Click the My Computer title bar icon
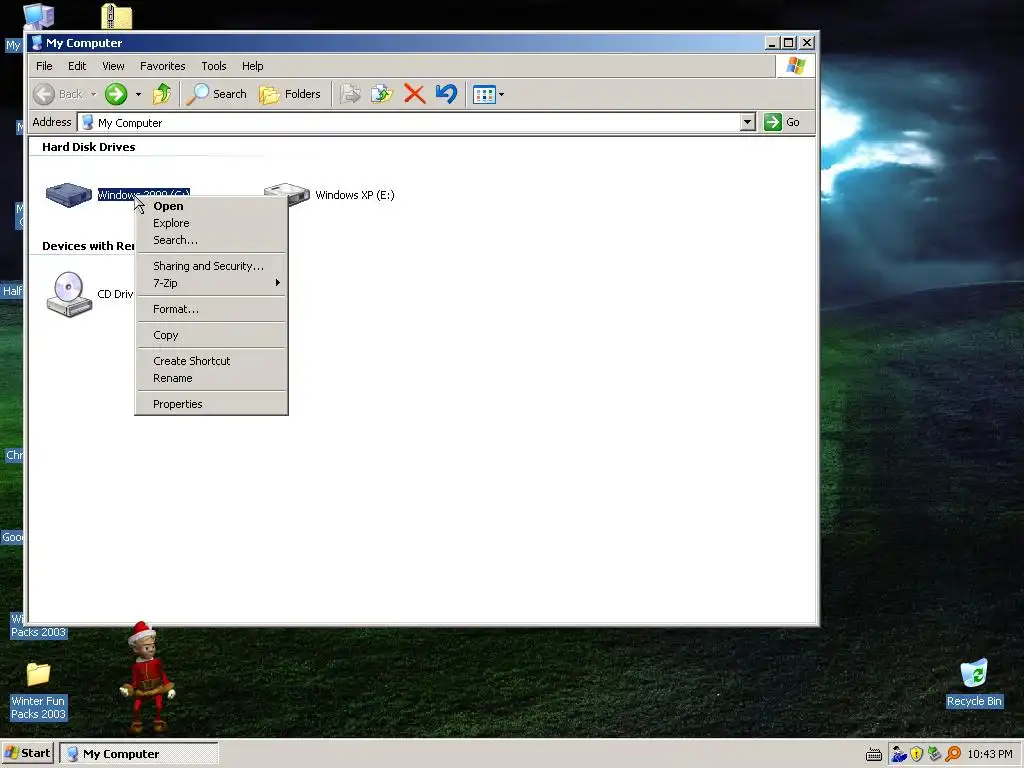1024x768 pixels. tap(37, 42)
